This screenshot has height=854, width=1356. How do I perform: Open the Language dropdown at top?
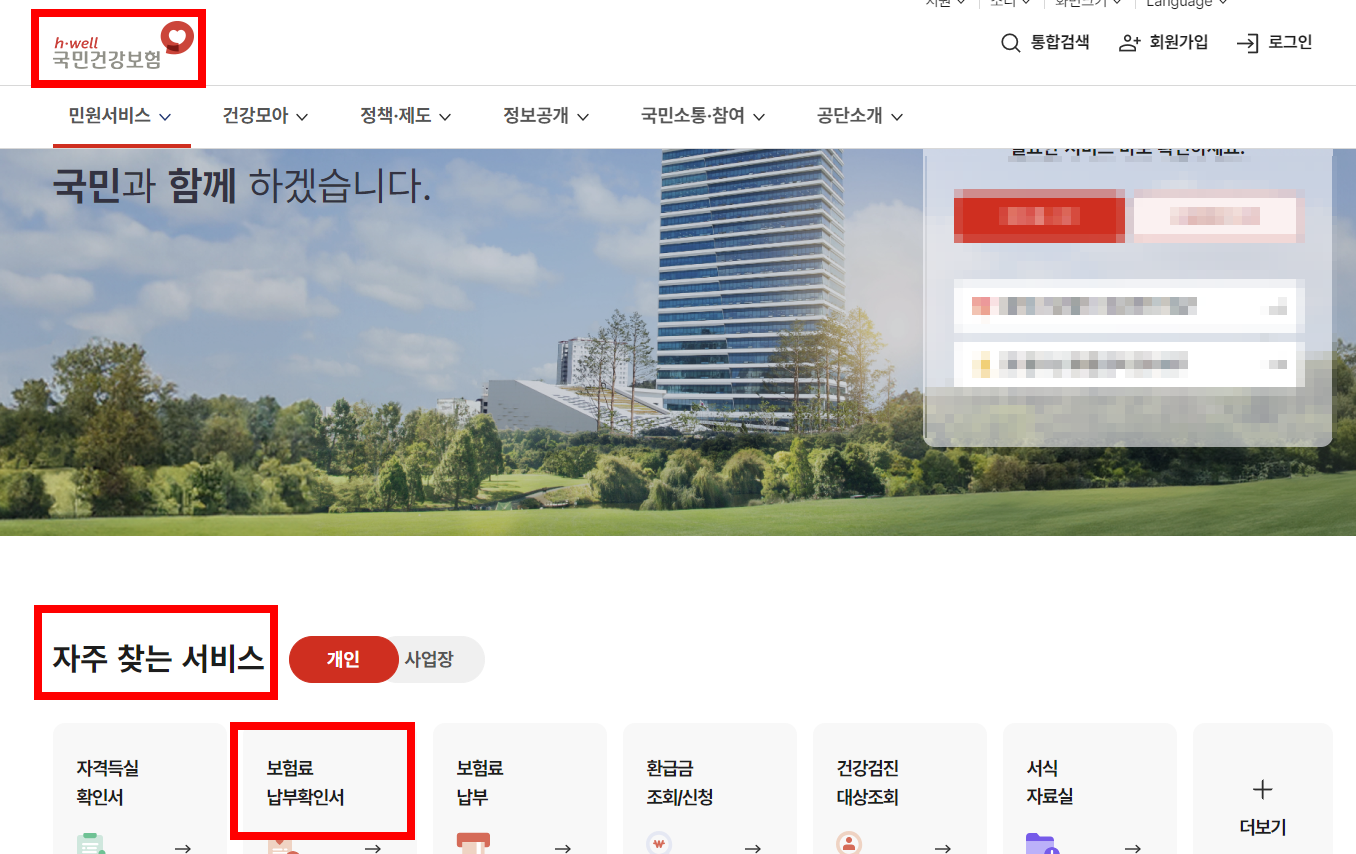1186,4
